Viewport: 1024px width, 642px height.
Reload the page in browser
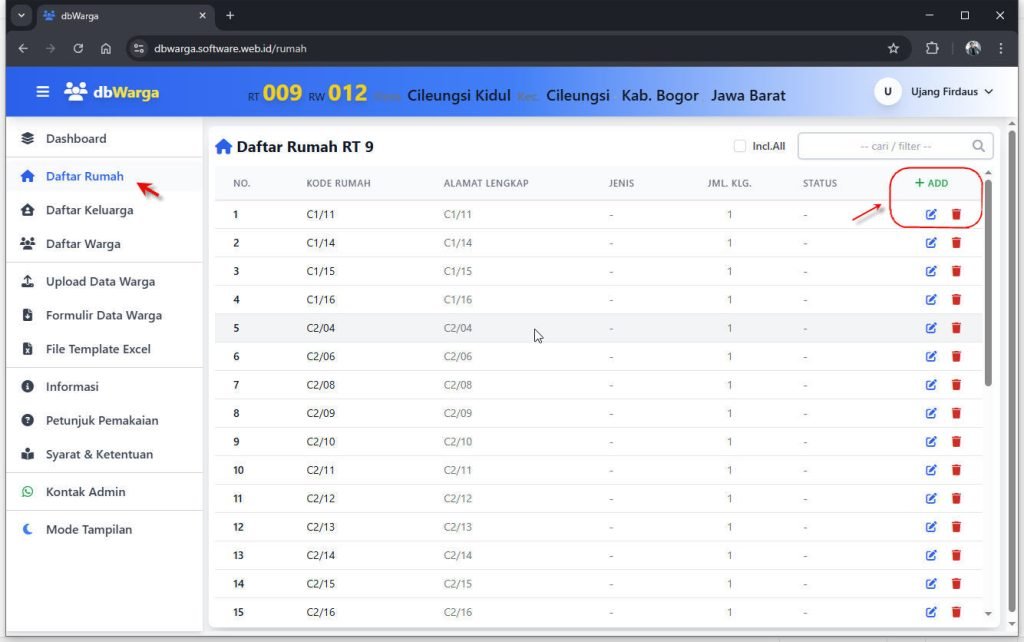(78, 48)
